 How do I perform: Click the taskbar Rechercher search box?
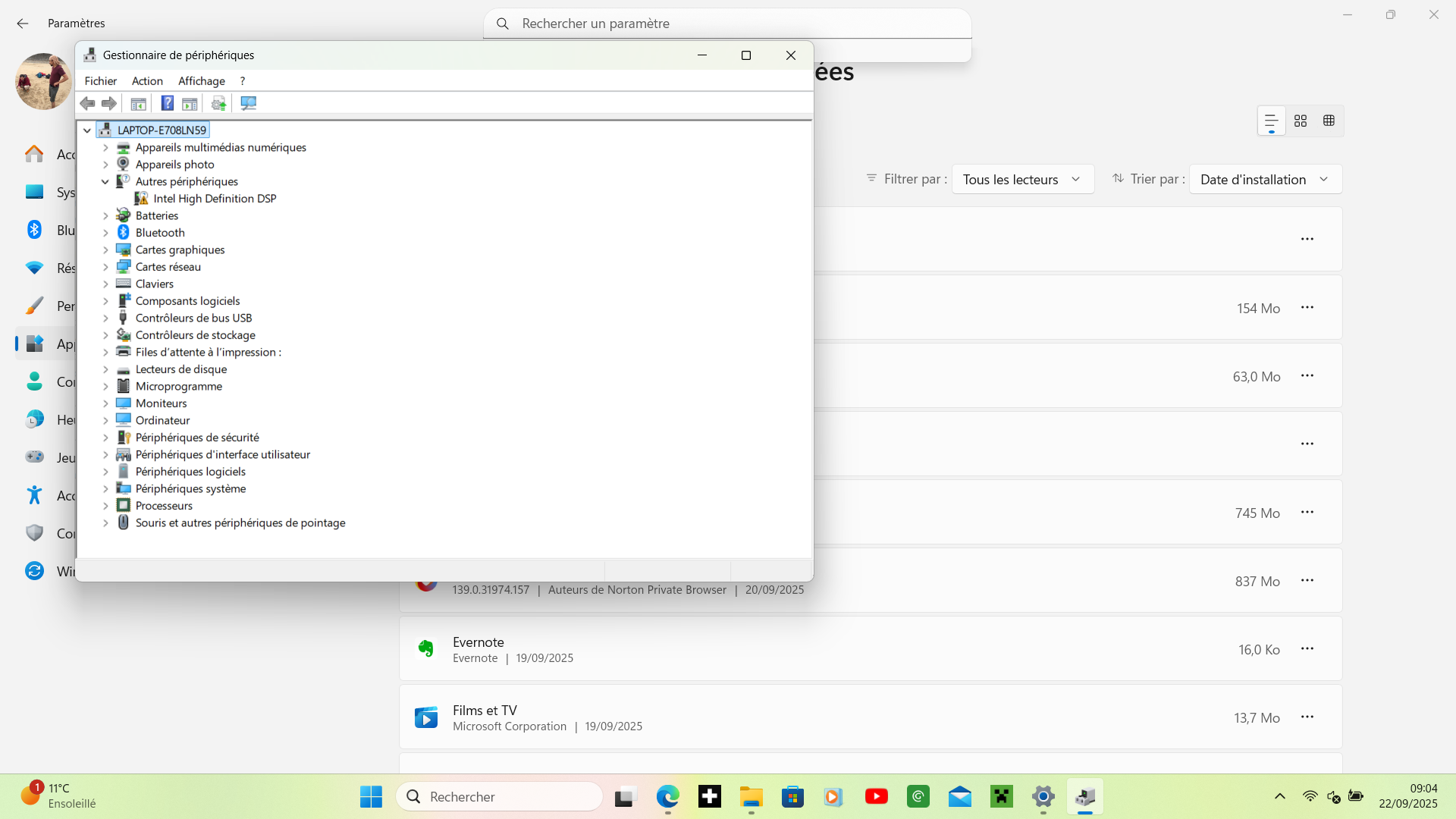[499, 797]
